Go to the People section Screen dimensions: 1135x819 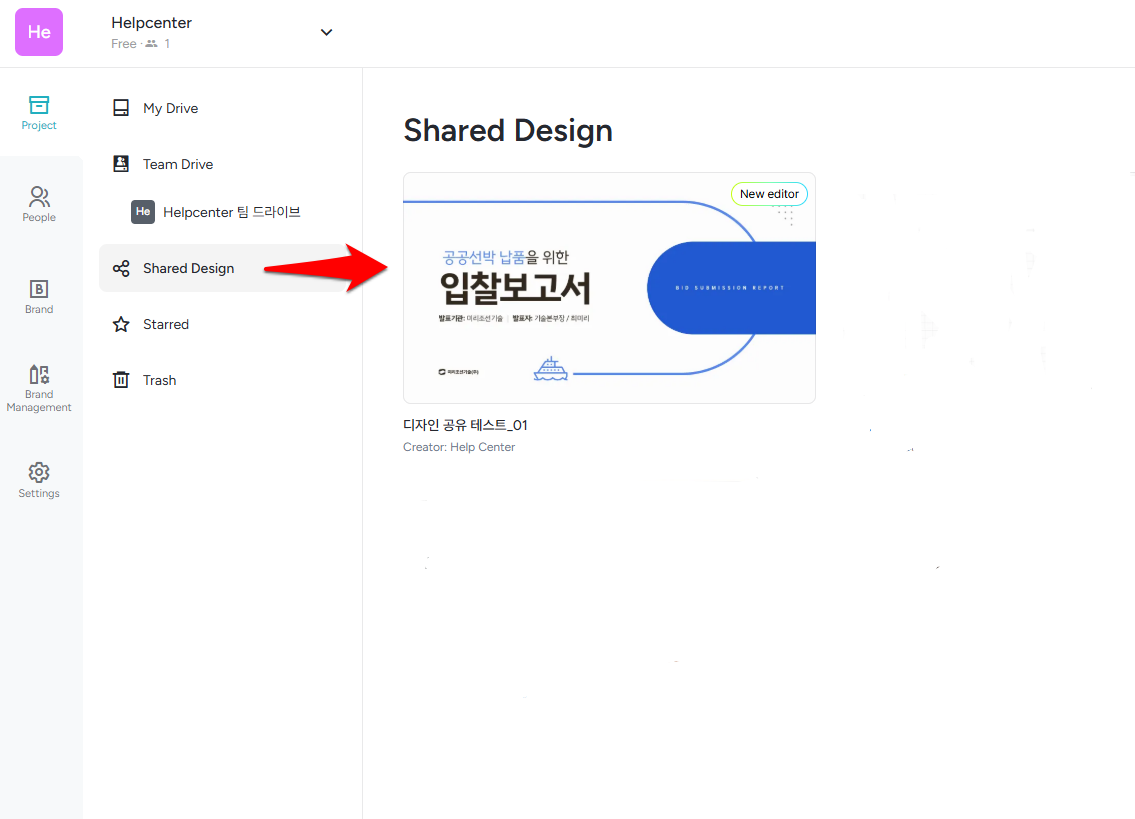[39, 204]
